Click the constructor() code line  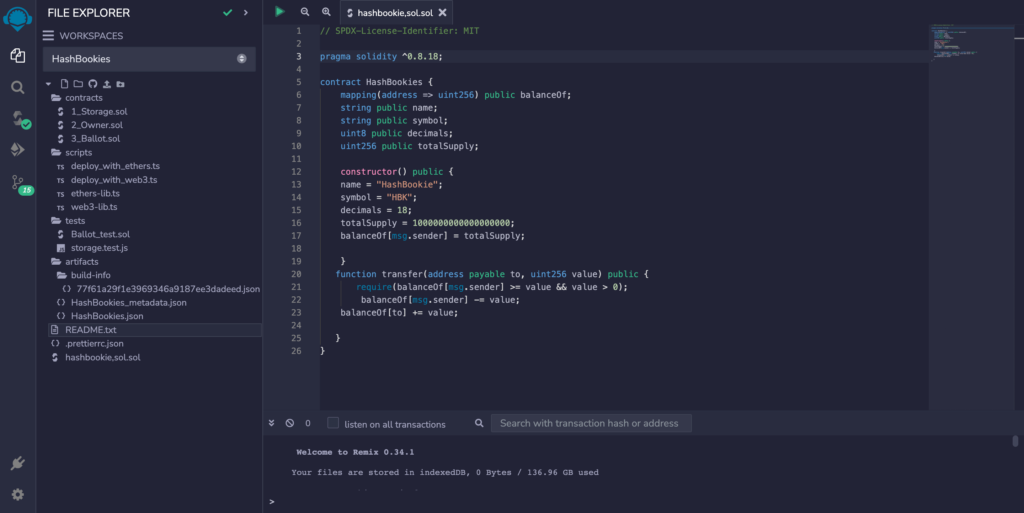(396, 172)
